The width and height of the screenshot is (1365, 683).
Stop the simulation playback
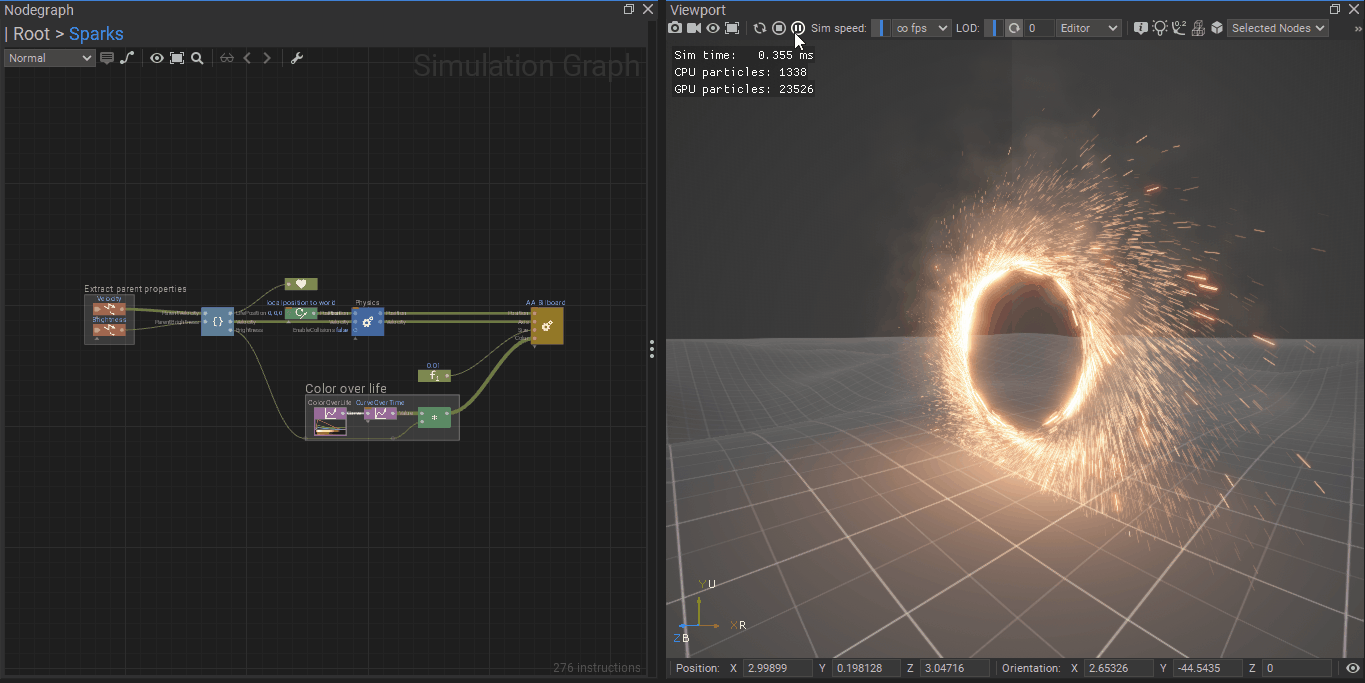779,28
